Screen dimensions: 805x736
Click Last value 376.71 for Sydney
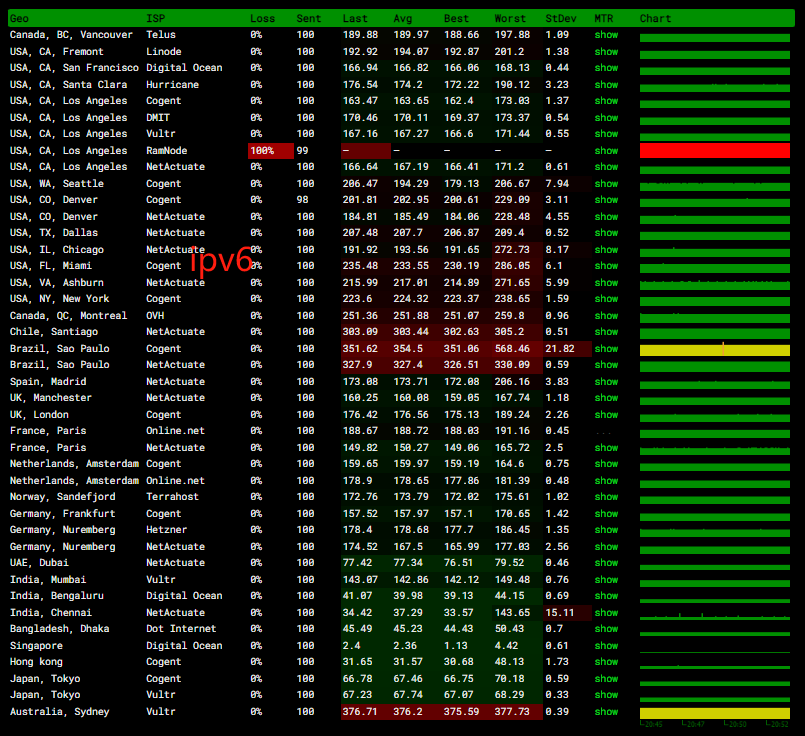point(360,712)
